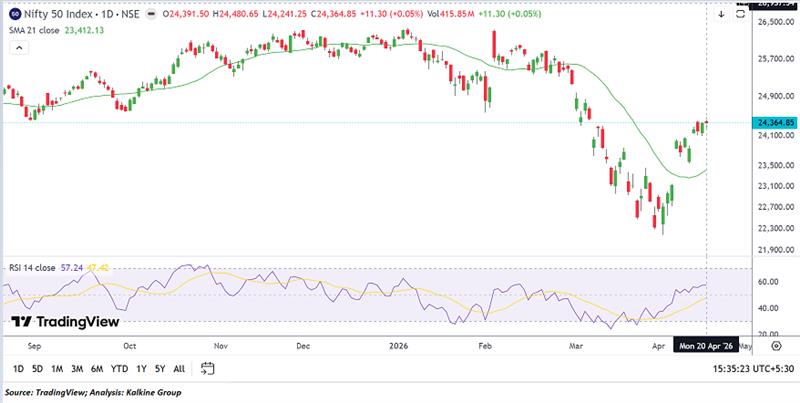The image size is (800, 403).
Task: Click the close price C24,364.85 readout
Action: 333,14
